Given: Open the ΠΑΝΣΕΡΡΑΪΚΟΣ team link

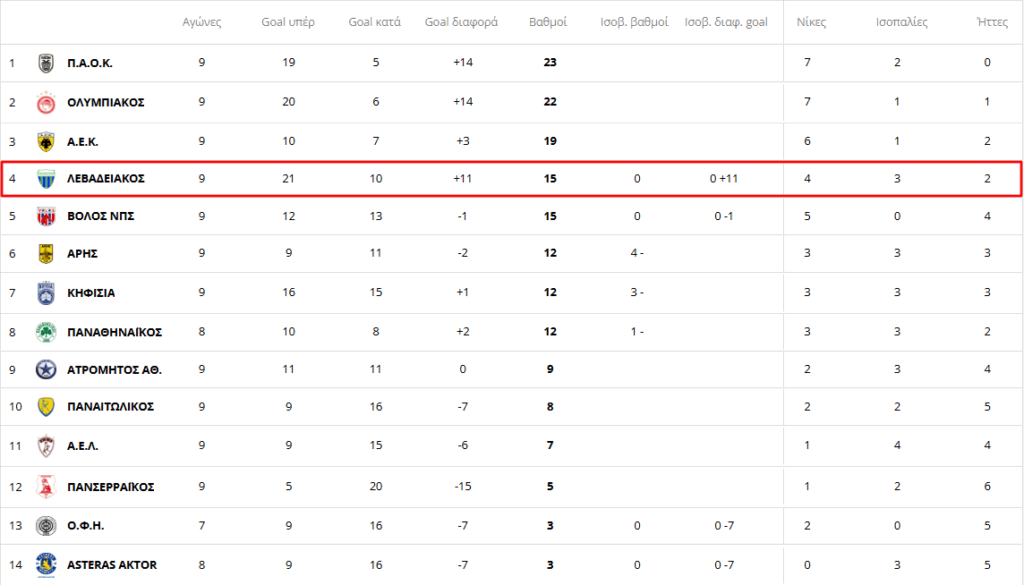Looking at the screenshot, I should click(x=110, y=487).
